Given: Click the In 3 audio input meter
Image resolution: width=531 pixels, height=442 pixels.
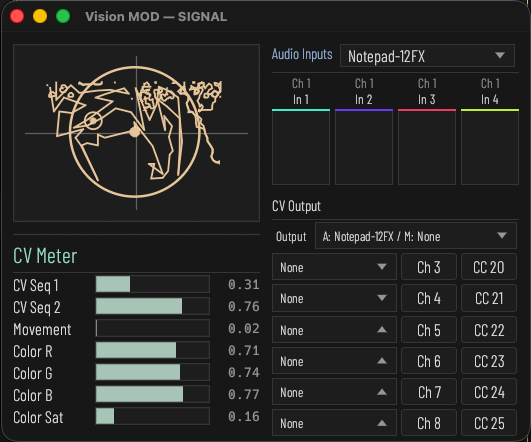Looking at the screenshot, I should (x=427, y=147).
